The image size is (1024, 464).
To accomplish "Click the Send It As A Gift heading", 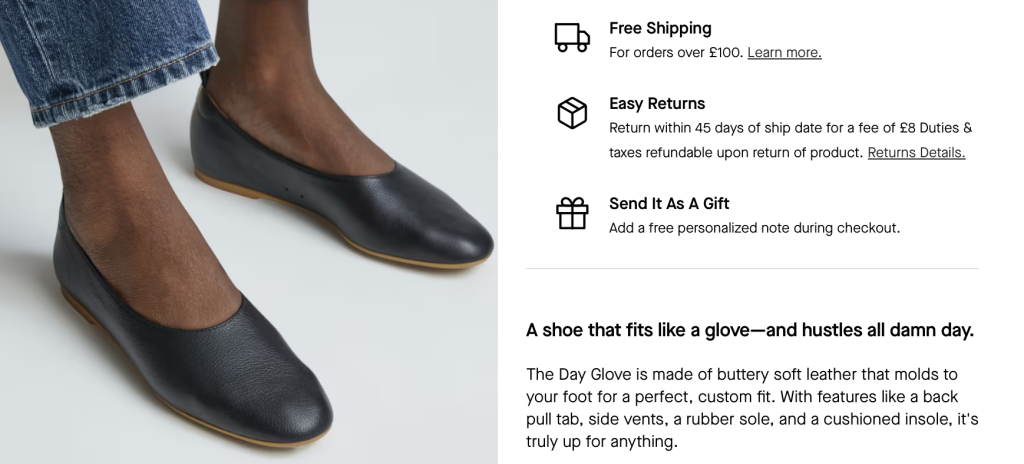I will click(x=669, y=203).
